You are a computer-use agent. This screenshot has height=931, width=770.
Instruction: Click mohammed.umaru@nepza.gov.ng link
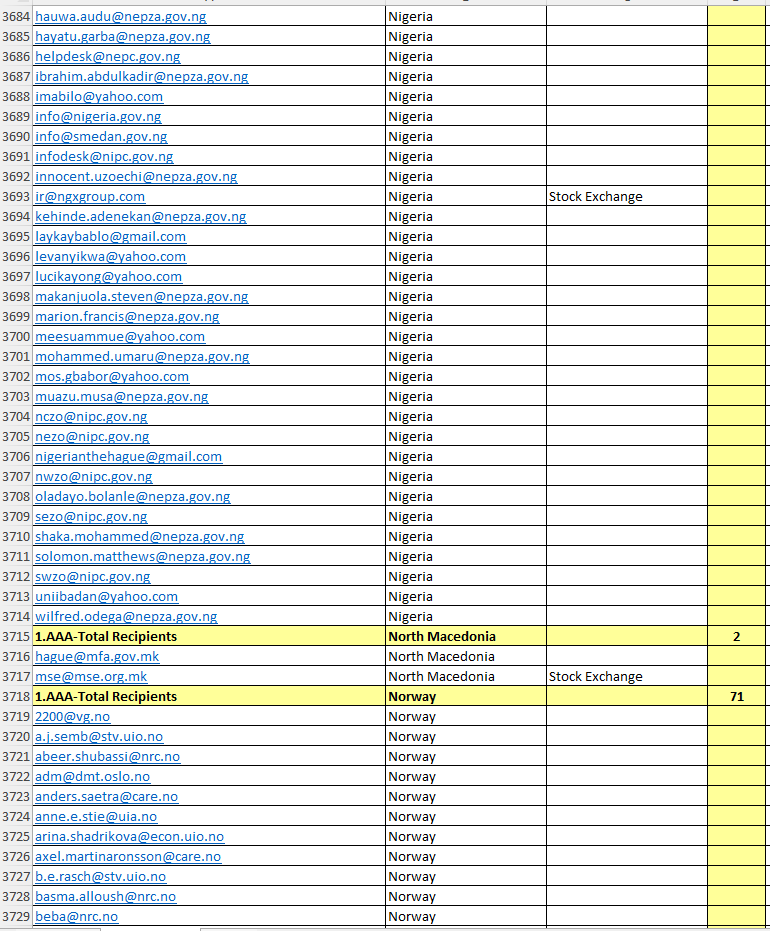(142, 357)
